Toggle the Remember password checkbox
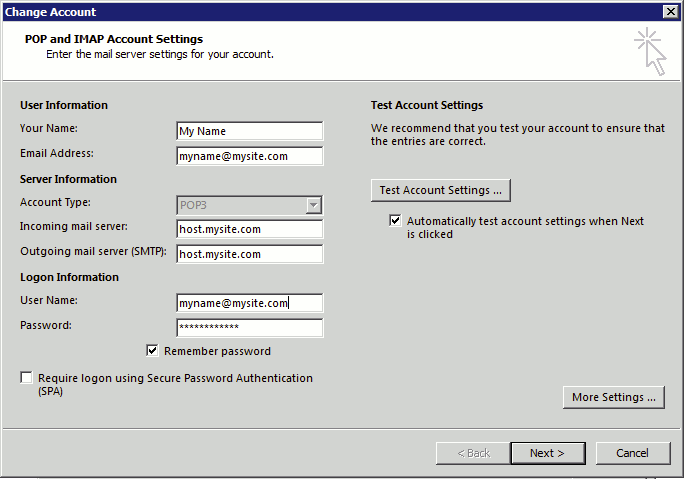The image size is (686, 479). (x=153, y=351)
